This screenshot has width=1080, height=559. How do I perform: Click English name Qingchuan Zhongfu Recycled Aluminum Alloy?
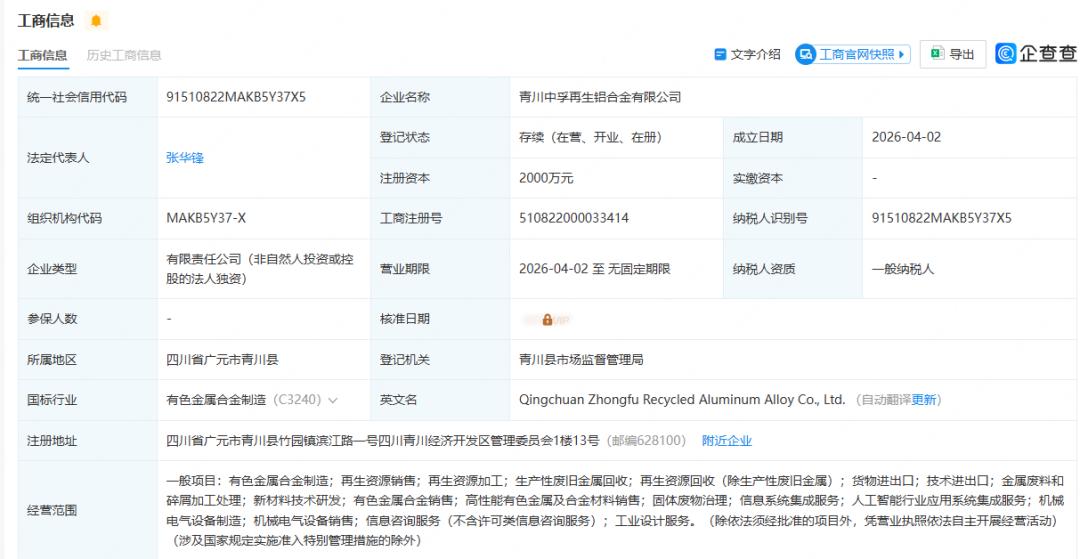click(682, 400)
